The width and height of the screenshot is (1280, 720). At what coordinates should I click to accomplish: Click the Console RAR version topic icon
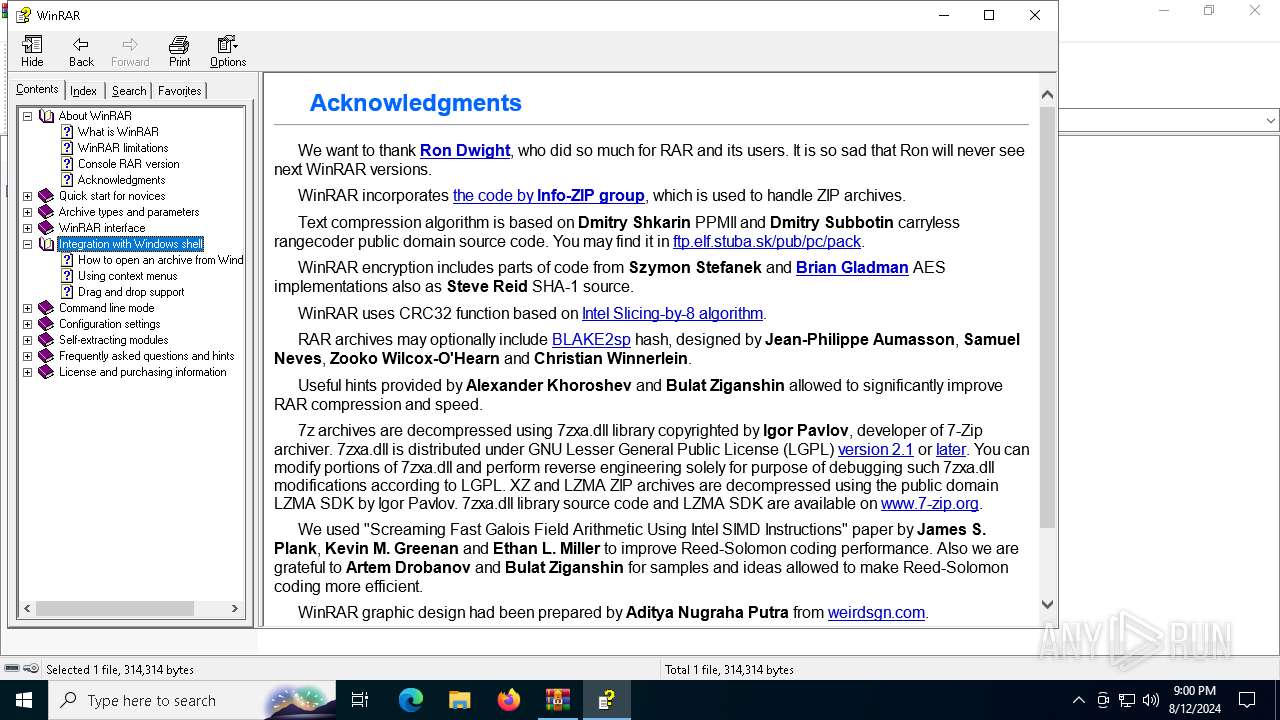click(67, 164)
